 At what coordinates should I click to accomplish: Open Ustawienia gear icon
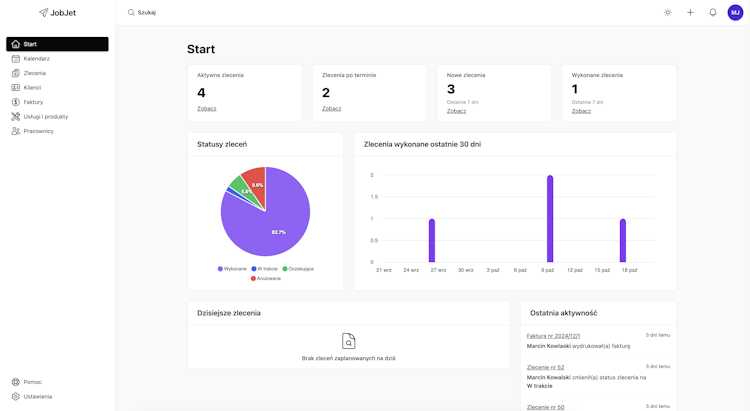16,396
